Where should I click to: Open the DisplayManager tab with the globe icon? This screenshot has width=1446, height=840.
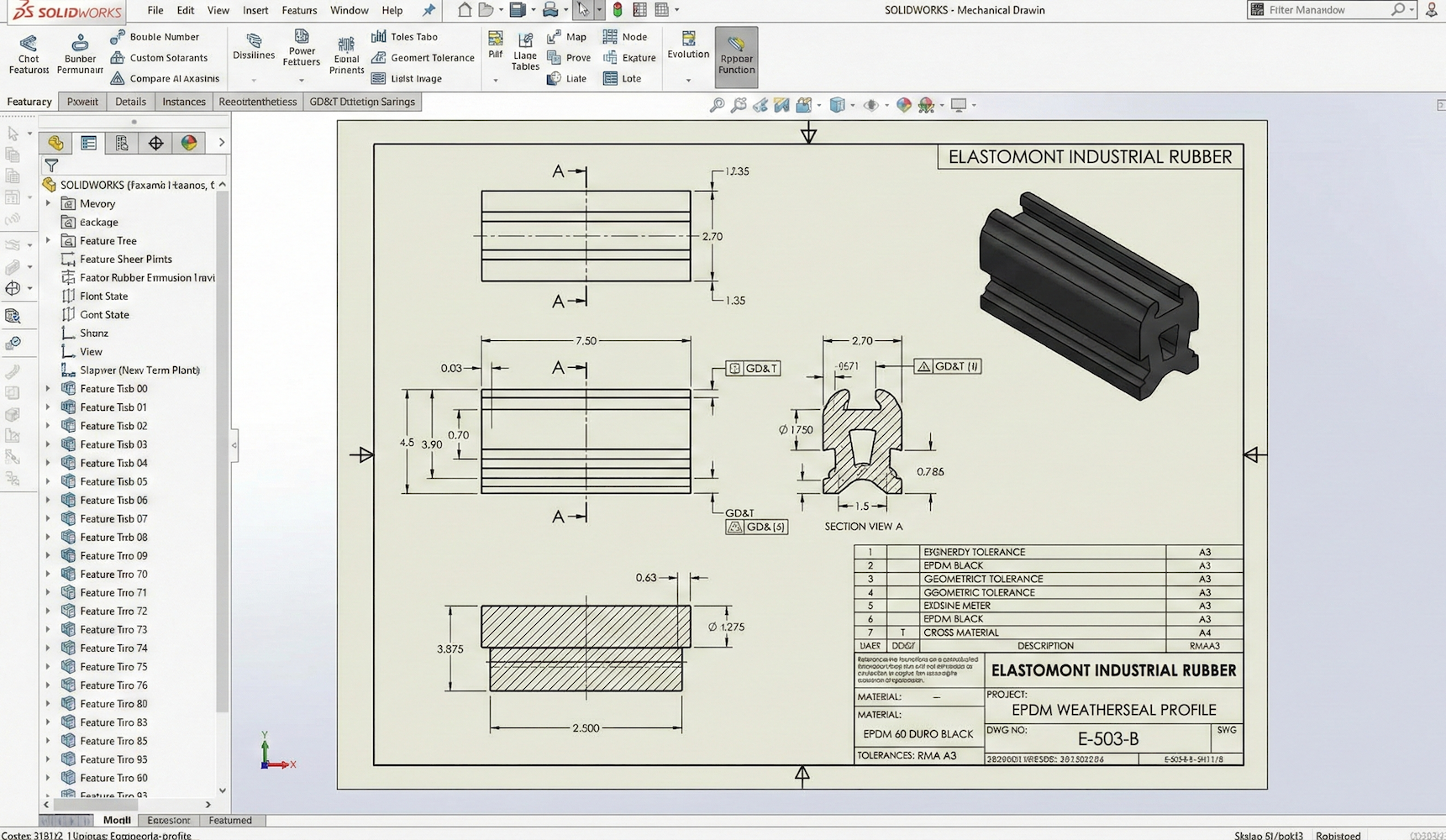189,143
